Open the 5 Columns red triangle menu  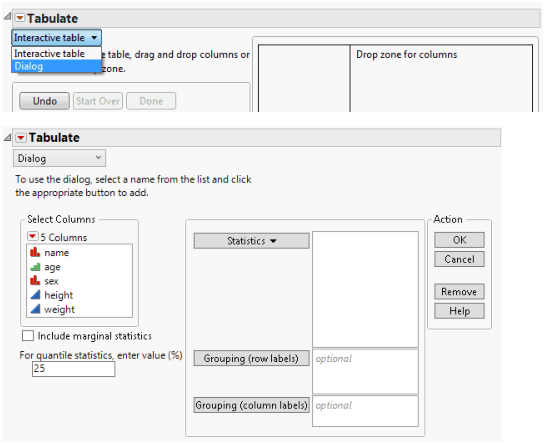(x=32, y=237)
